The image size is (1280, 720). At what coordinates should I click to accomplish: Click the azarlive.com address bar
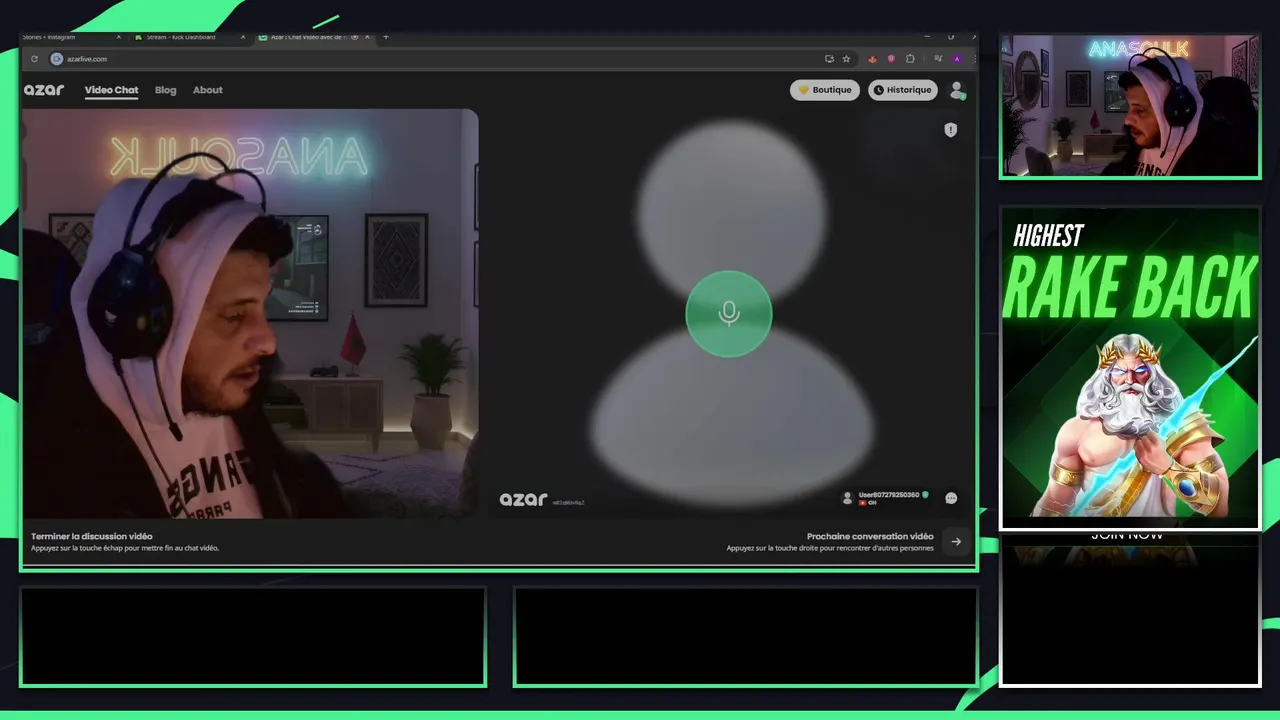click(440, 59)
